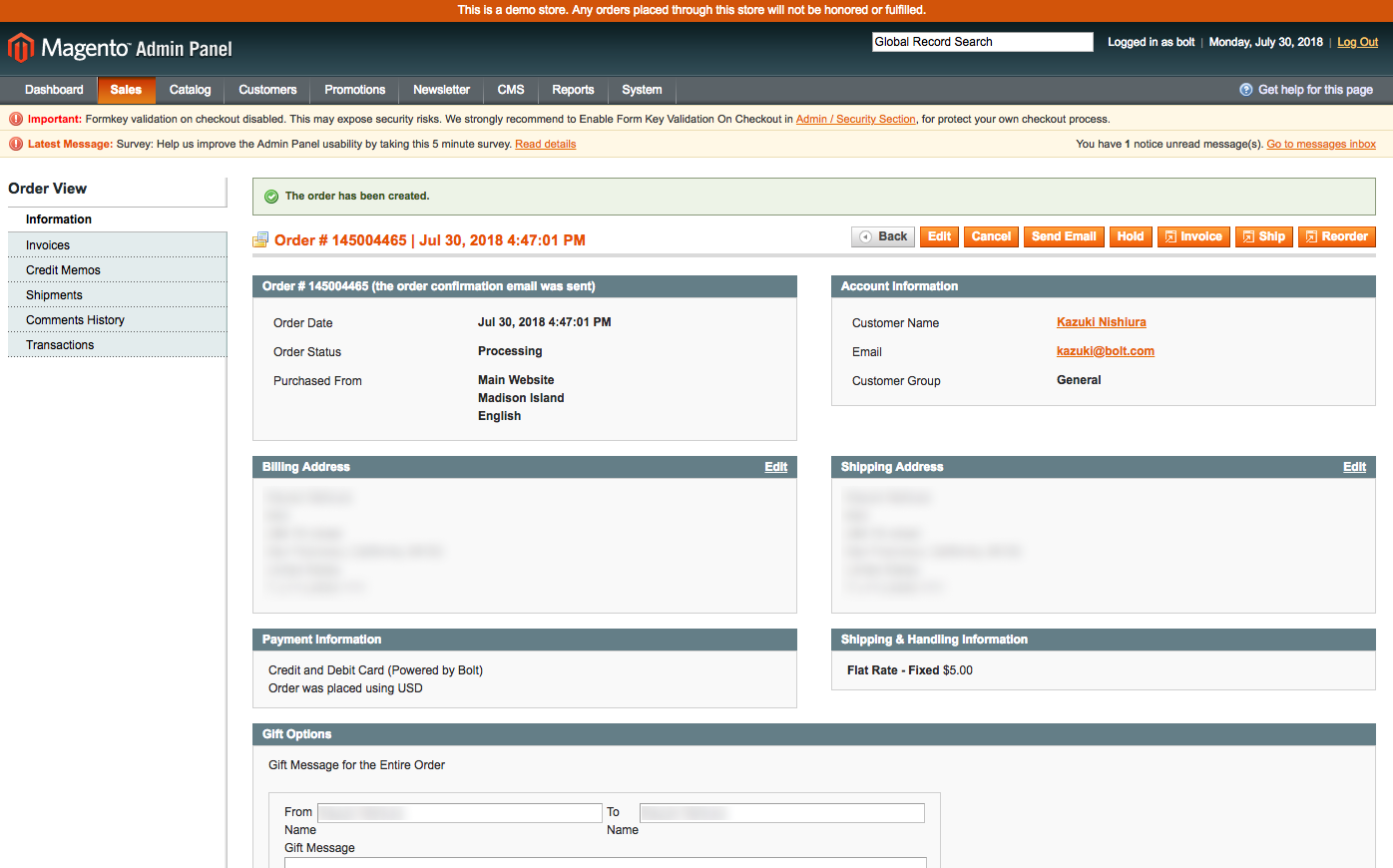
Task: Click 'Order was placed using USD' text
Action: [345, 688]
